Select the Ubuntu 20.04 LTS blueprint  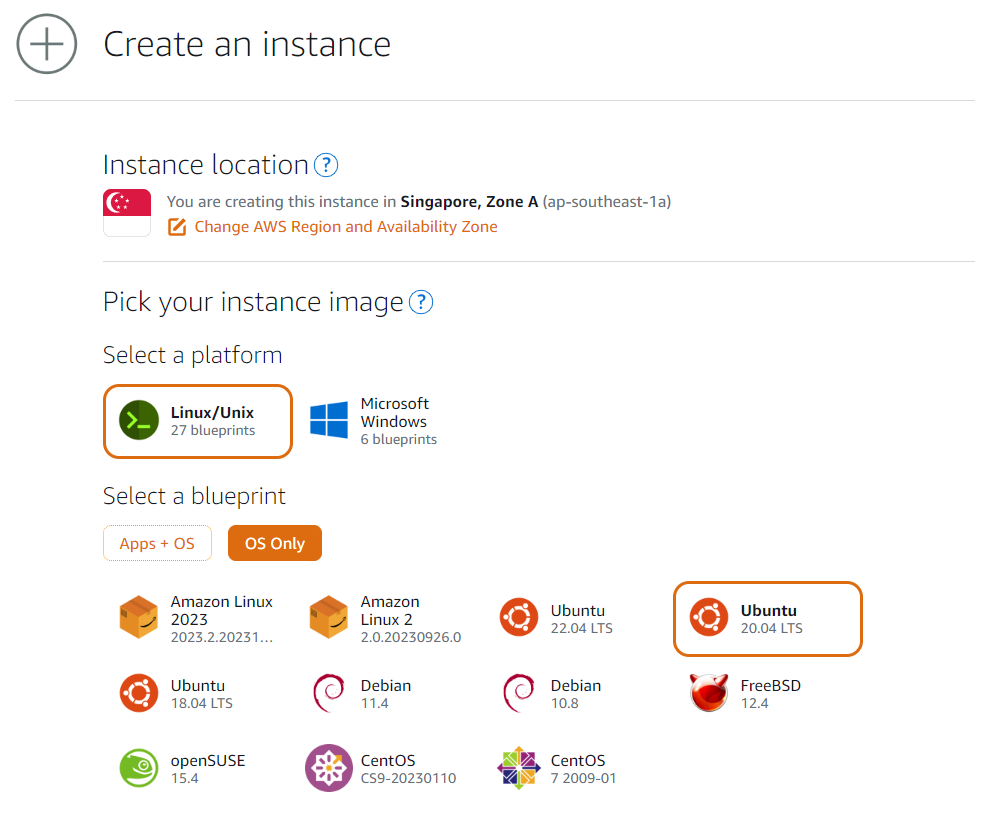(768, 619)
